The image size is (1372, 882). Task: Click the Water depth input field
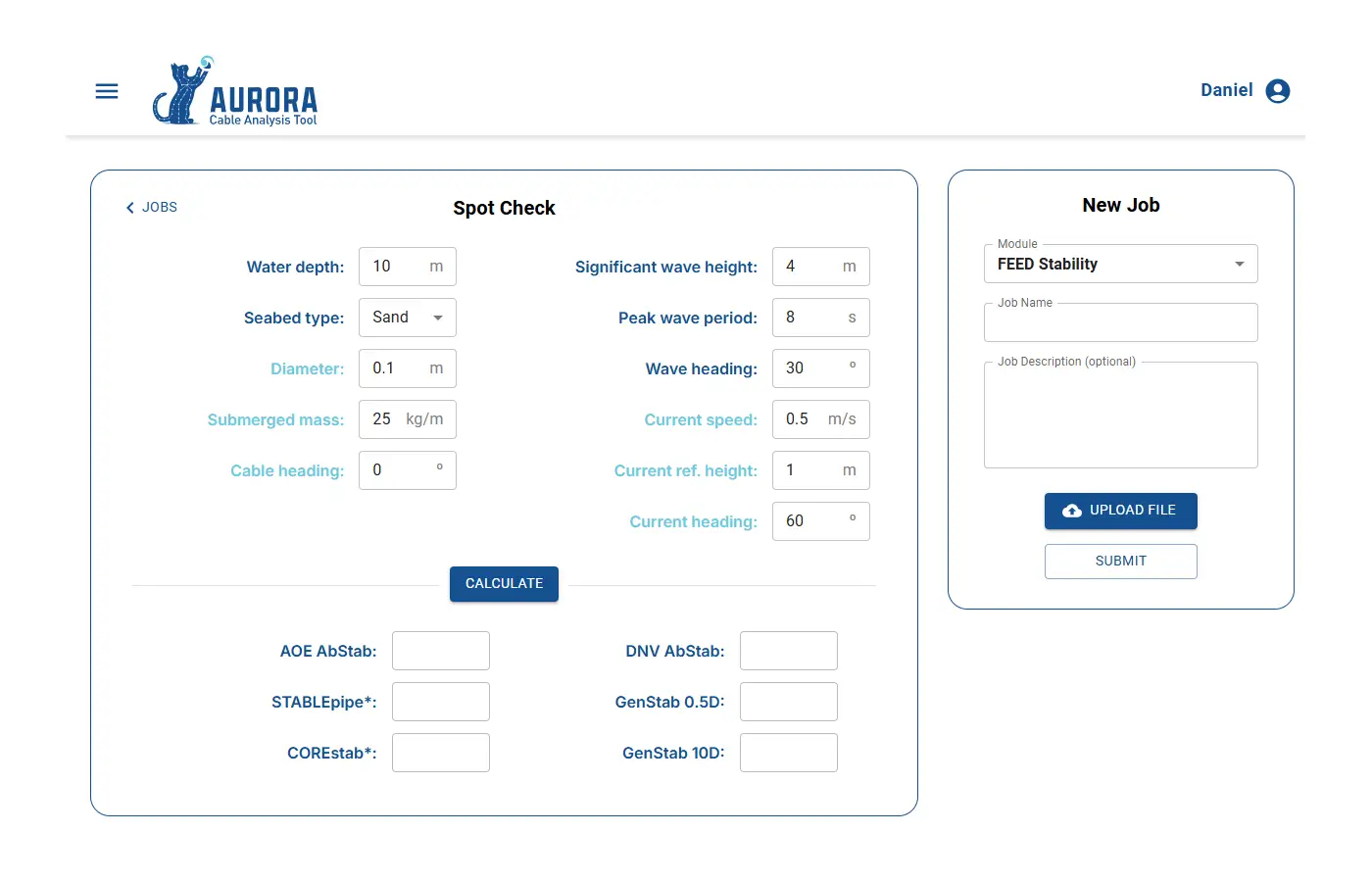tap(397, 267)
